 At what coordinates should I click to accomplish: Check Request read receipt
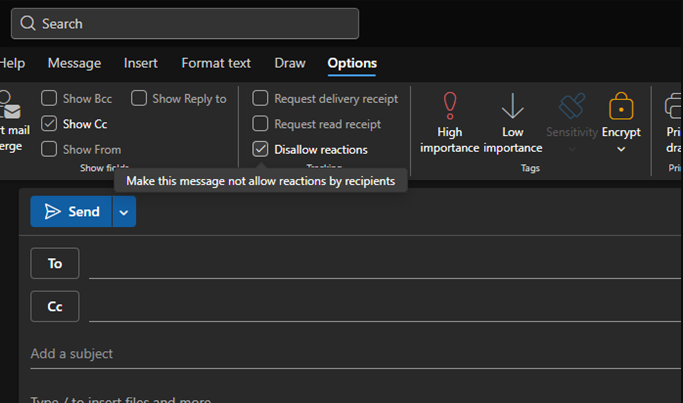point(260,124)
